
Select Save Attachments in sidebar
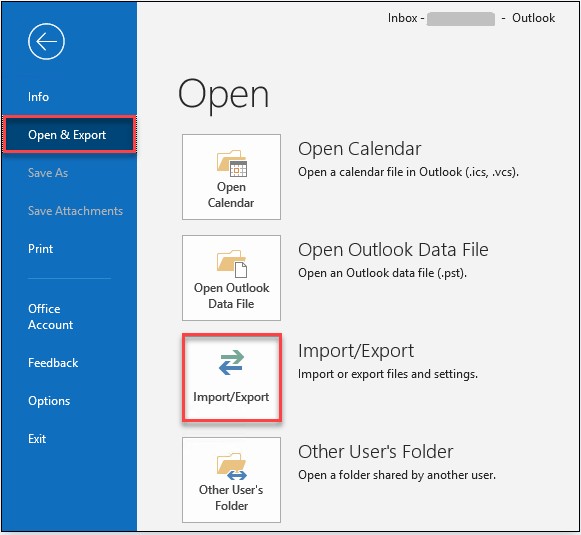click(75, 210)
